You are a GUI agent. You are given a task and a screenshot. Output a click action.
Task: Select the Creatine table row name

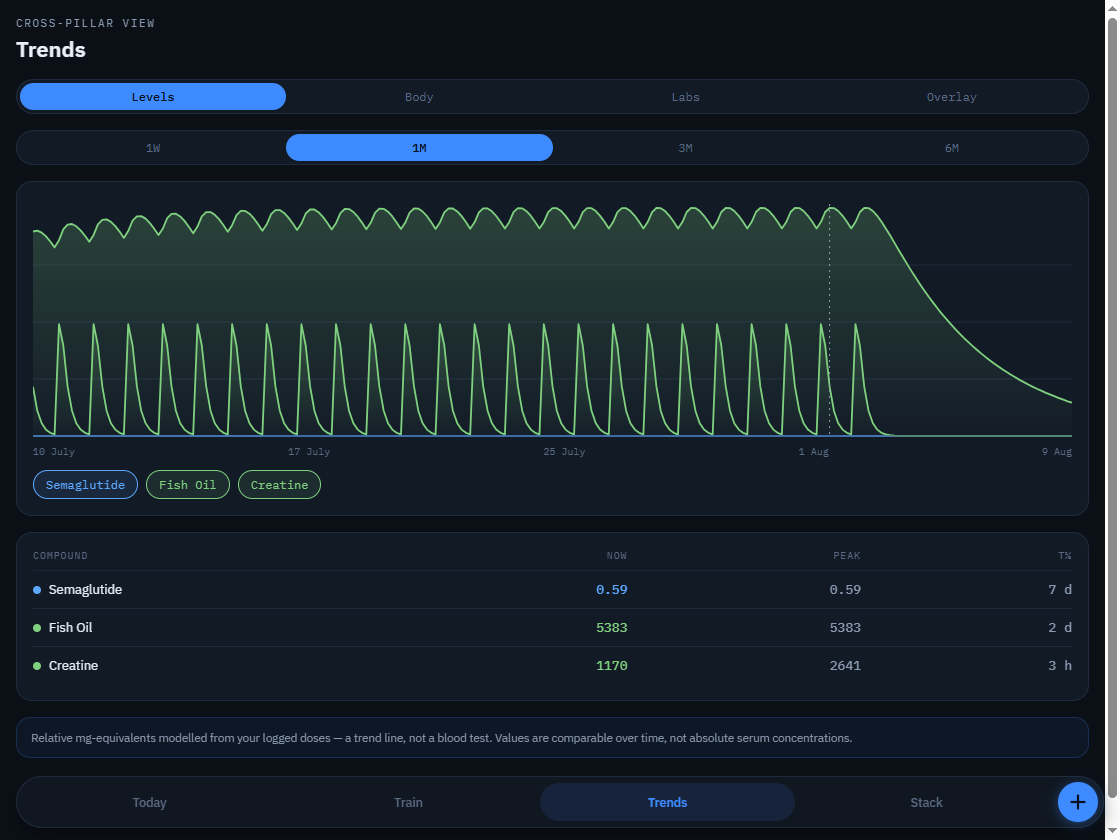coord(73,665)
